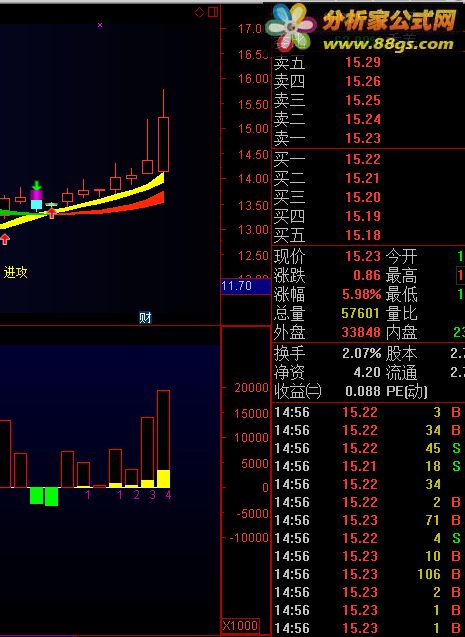Select the 买一 bid row at 15.22
This screenshot has height=637, width=465.
click(369, 159)
